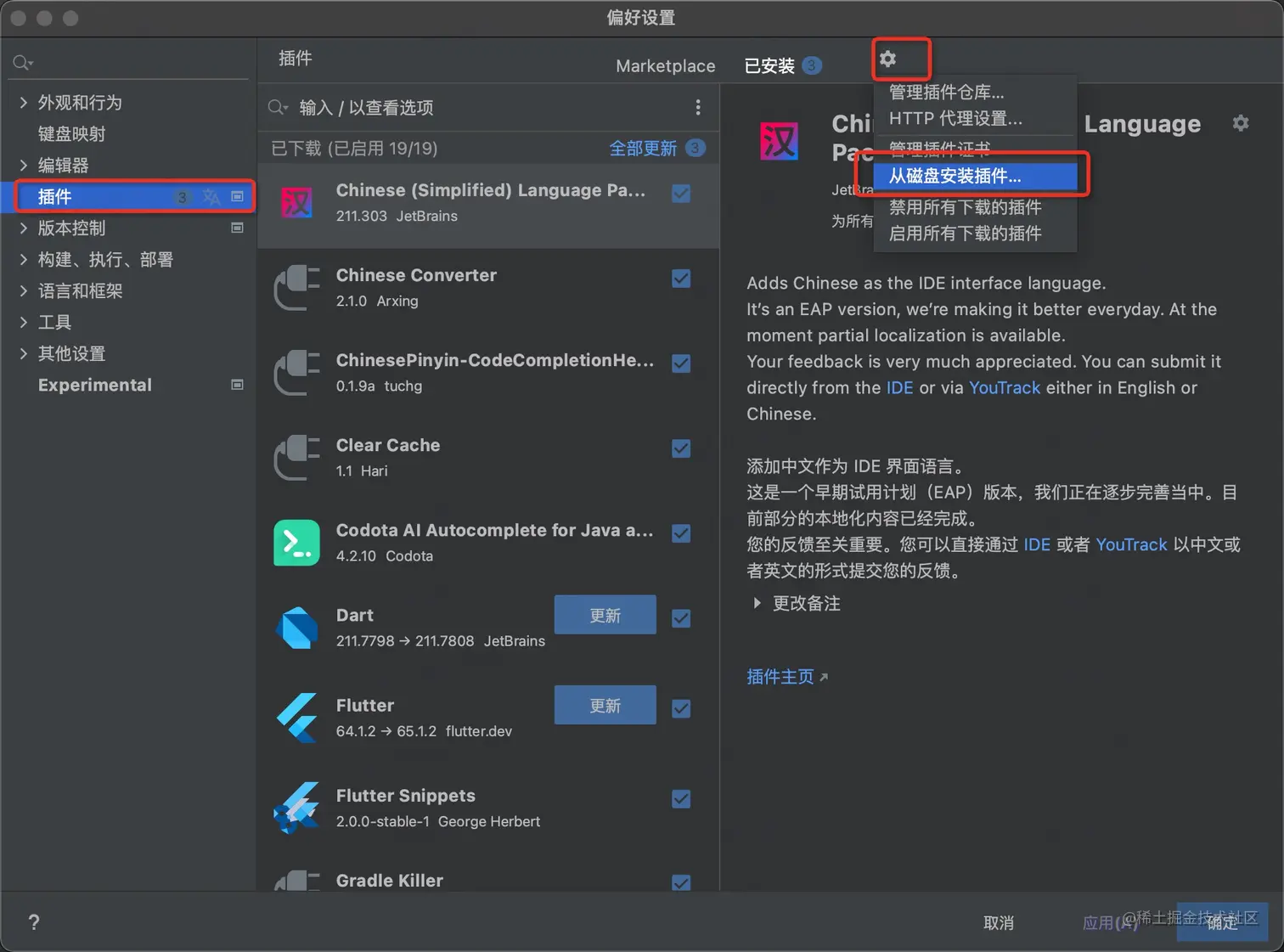Expand the 外观和行为 settings group
Viewport: 1284px width, 952px height.
tap(24, 102)
